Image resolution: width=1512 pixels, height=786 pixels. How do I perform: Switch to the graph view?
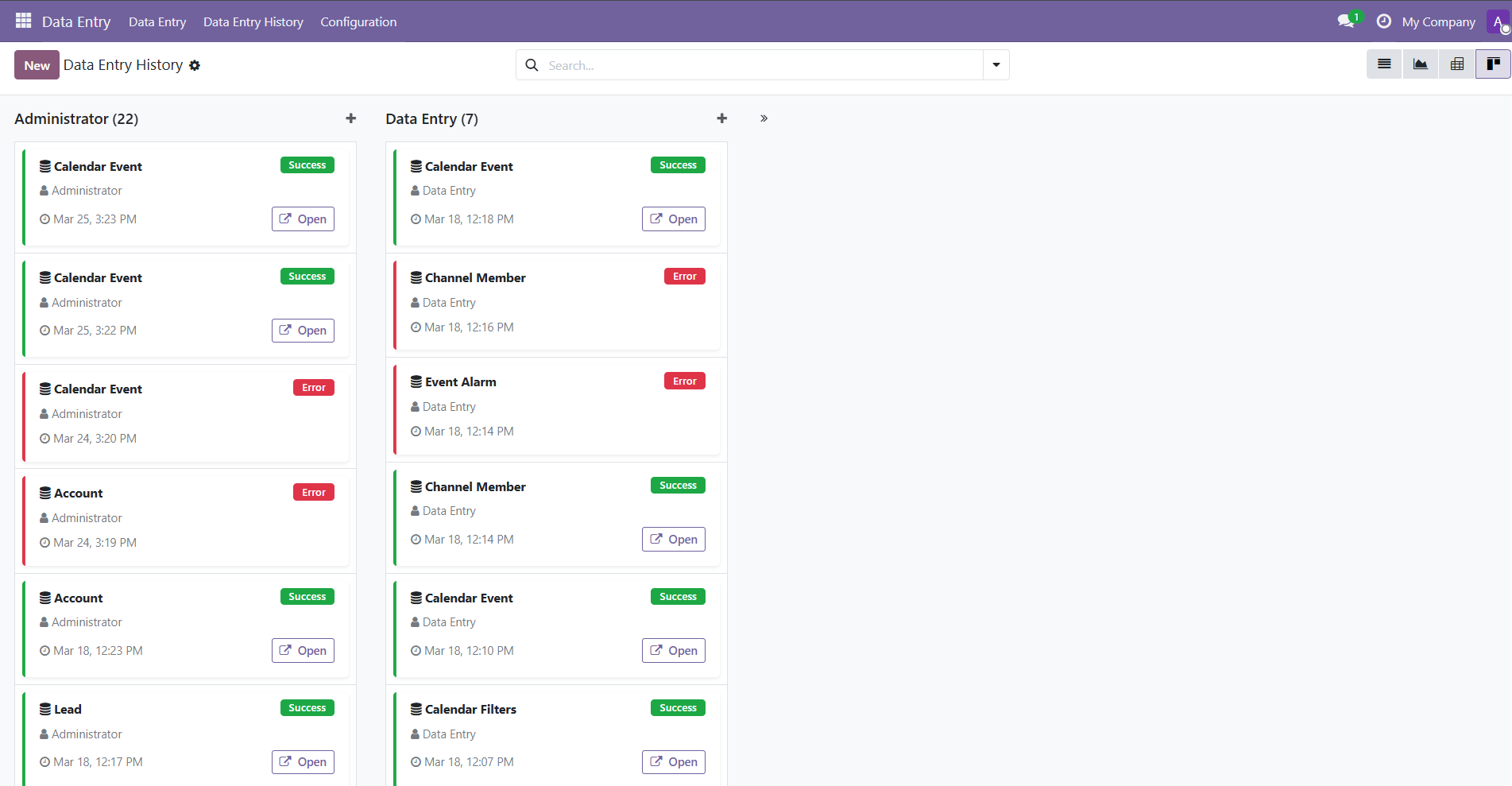[1421, 64]
